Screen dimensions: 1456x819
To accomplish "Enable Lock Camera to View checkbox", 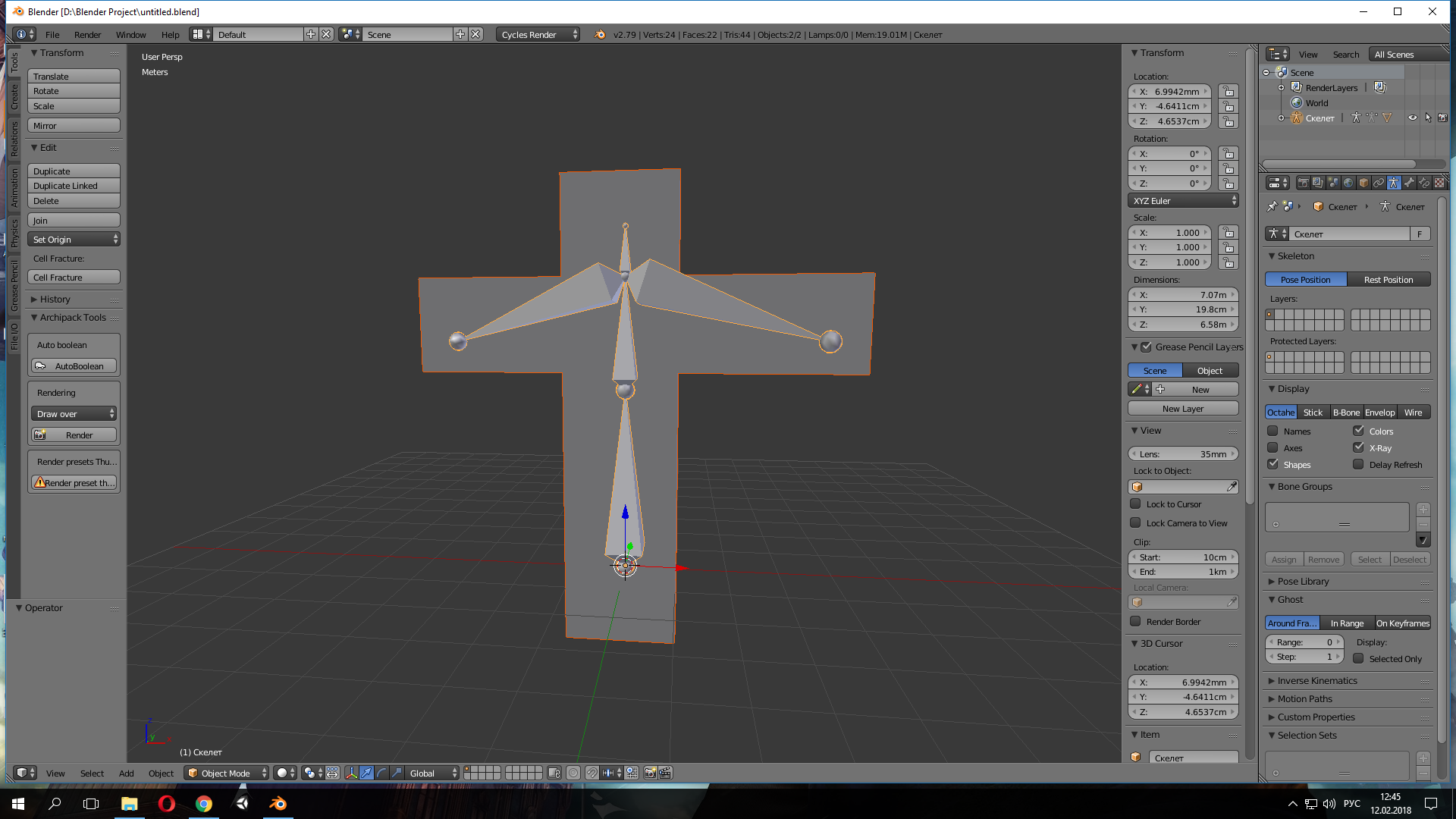I will pyautogui.click(x=1135, y=522).
